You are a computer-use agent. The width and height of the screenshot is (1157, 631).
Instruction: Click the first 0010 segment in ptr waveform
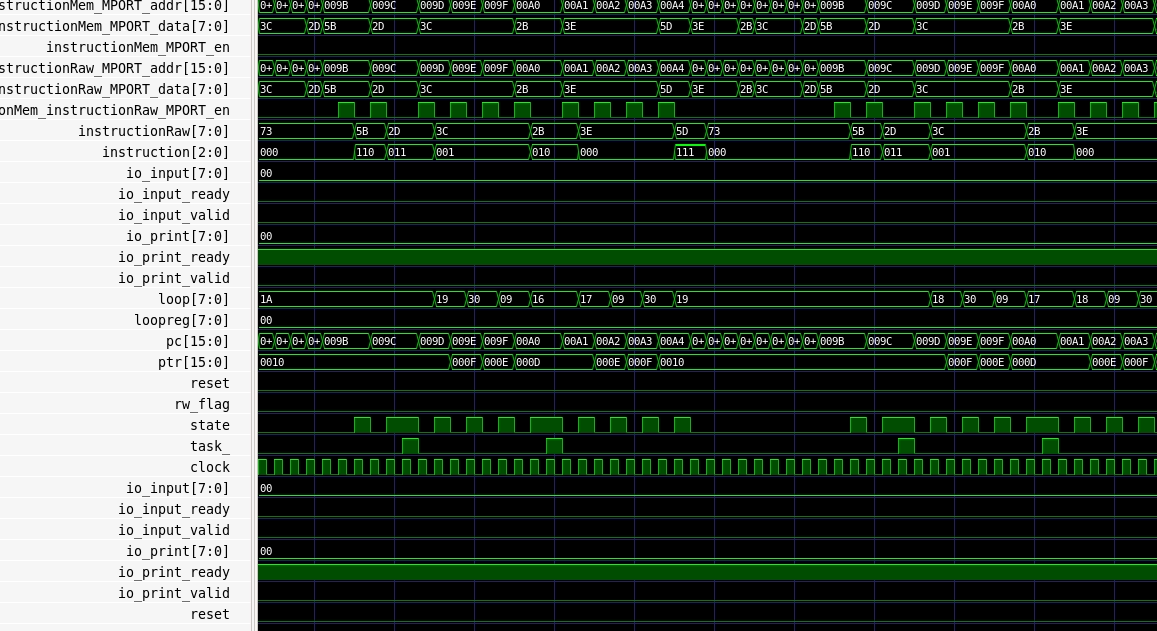(x=353, y=362)
